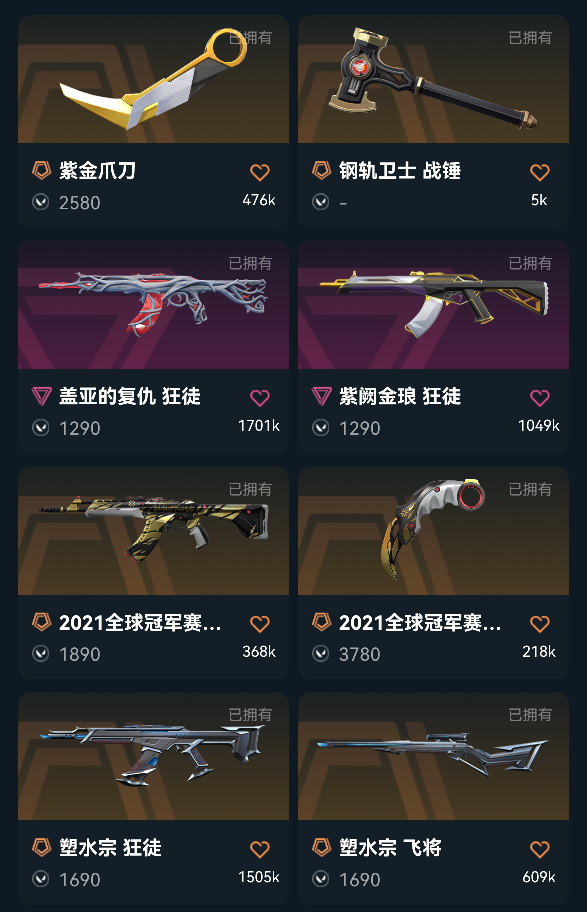Open the 塑水宗 飞将 sniper image
The image size is (587, 912).
433,756
